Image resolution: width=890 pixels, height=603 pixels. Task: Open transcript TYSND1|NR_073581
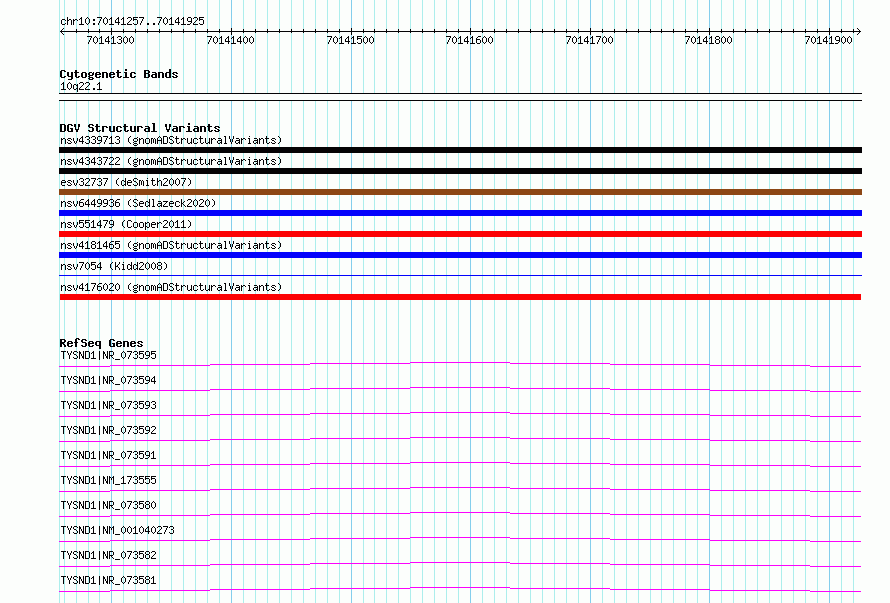[x=108, y=580]
